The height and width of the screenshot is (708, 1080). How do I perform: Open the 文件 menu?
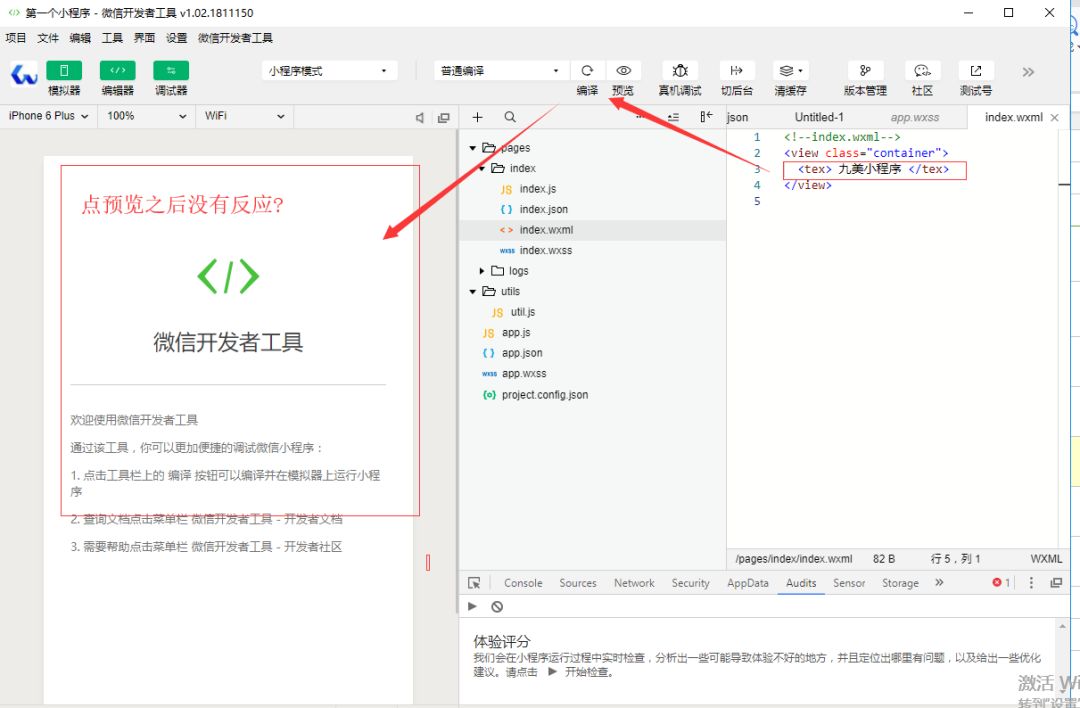click(x=48, y=38)
